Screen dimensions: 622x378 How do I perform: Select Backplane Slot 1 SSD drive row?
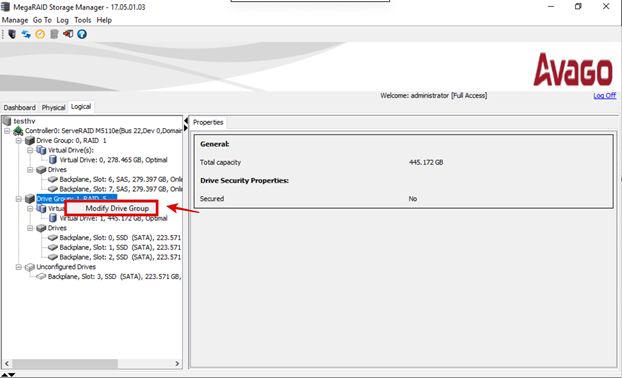point(120,248)
